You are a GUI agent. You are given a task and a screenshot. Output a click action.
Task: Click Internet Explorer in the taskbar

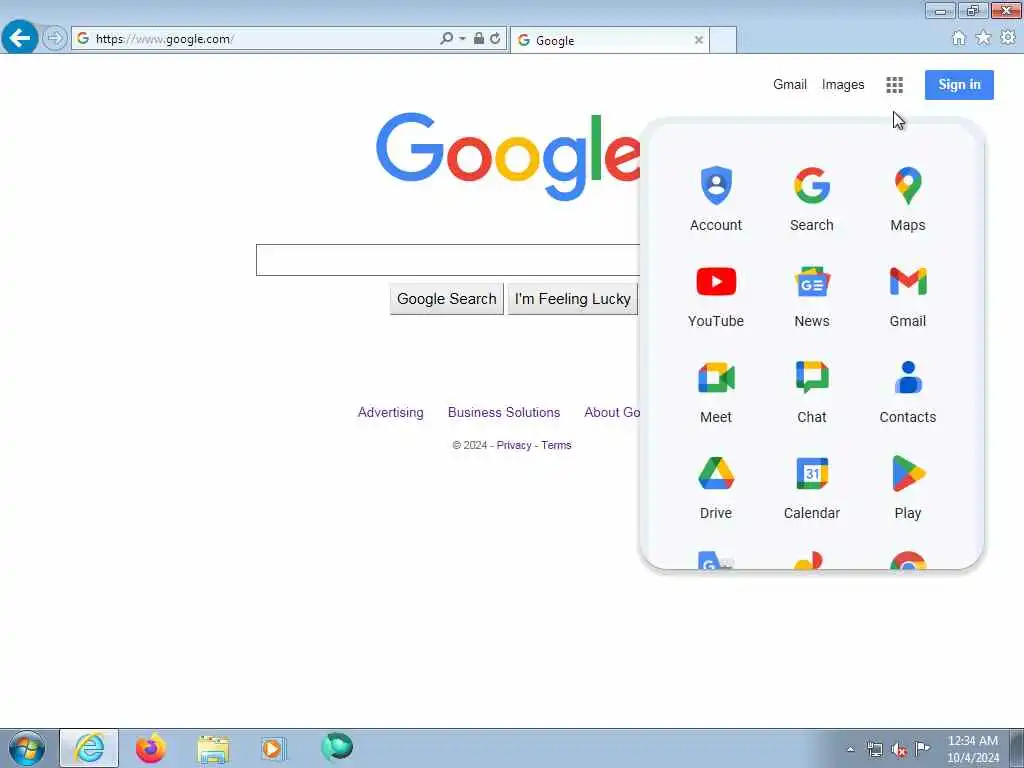point(89,748)
